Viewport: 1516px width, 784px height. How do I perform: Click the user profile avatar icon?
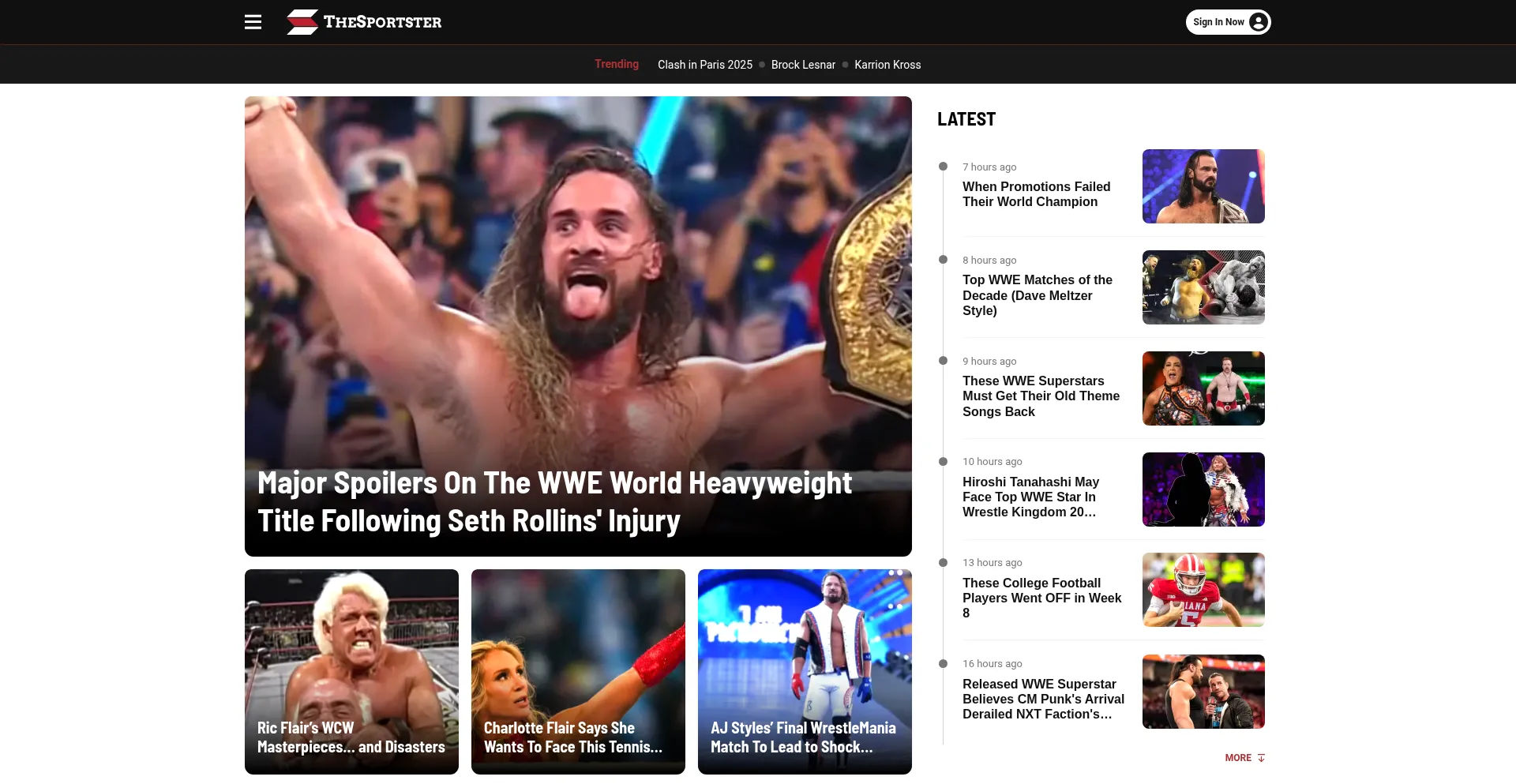(1259, 22)
